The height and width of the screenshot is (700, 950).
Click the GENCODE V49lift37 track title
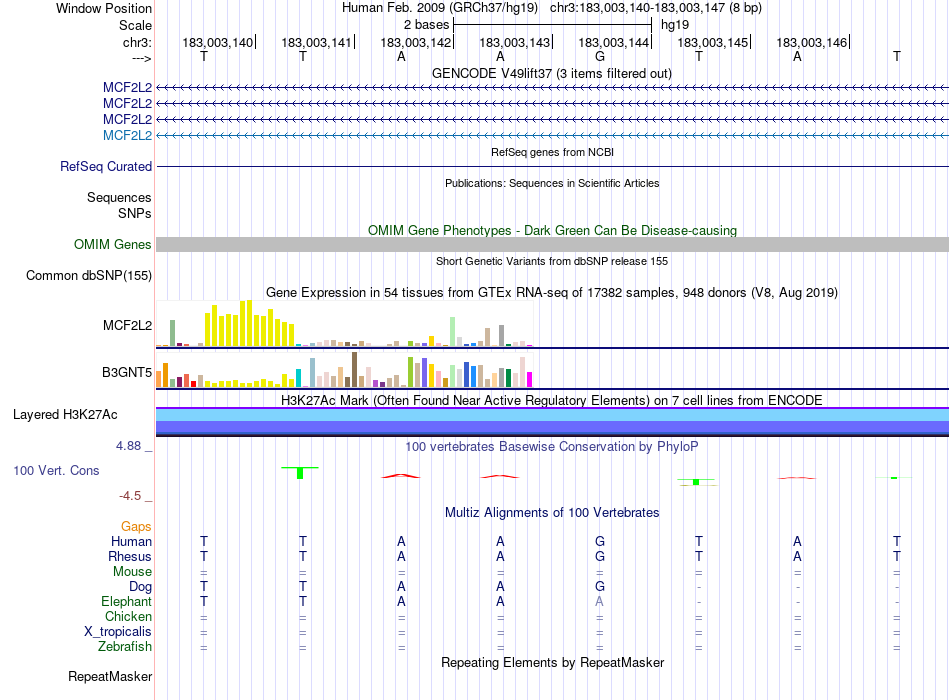pyautogui.click(x=551, y=73)
